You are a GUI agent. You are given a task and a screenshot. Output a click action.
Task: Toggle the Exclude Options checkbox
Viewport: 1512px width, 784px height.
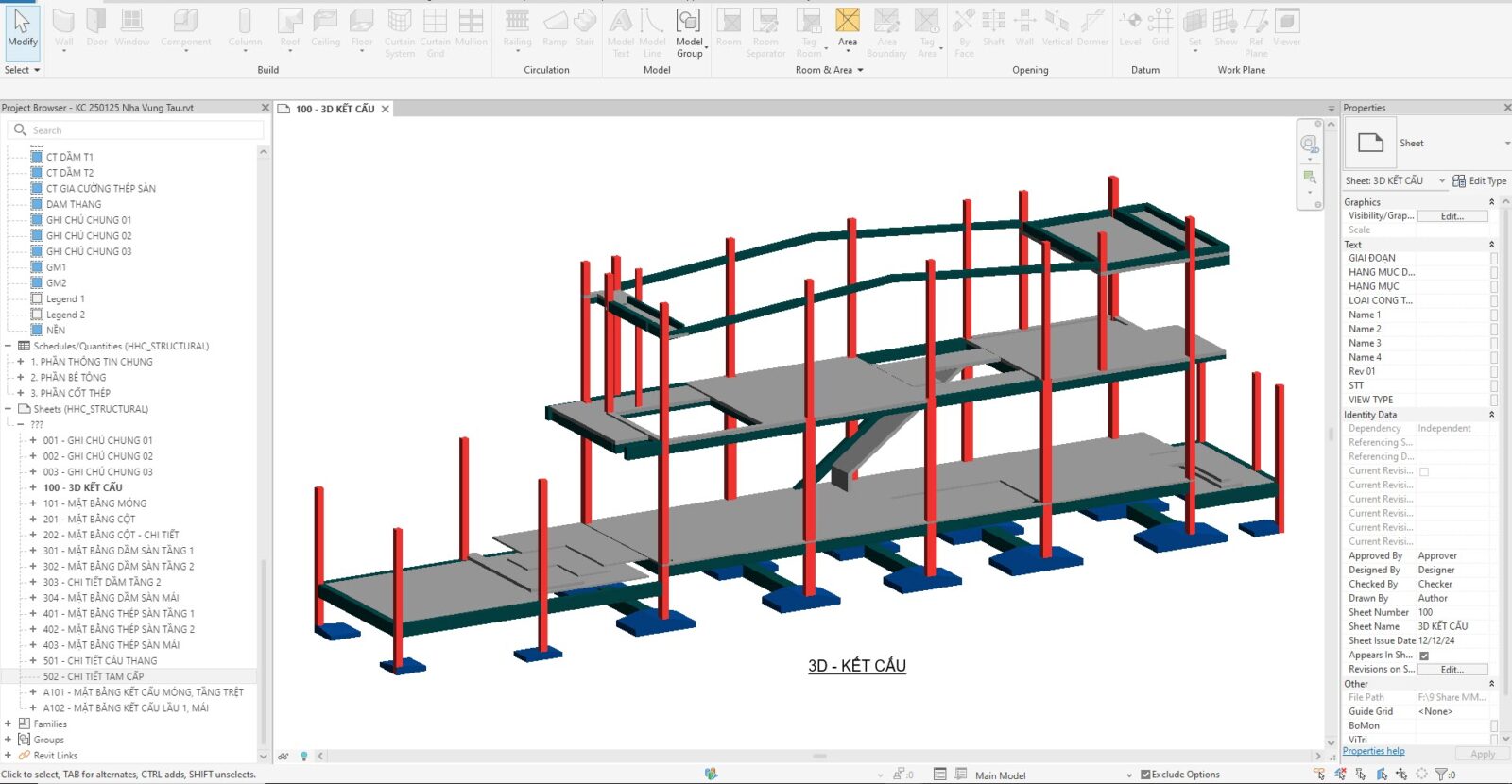[1145, 775]
